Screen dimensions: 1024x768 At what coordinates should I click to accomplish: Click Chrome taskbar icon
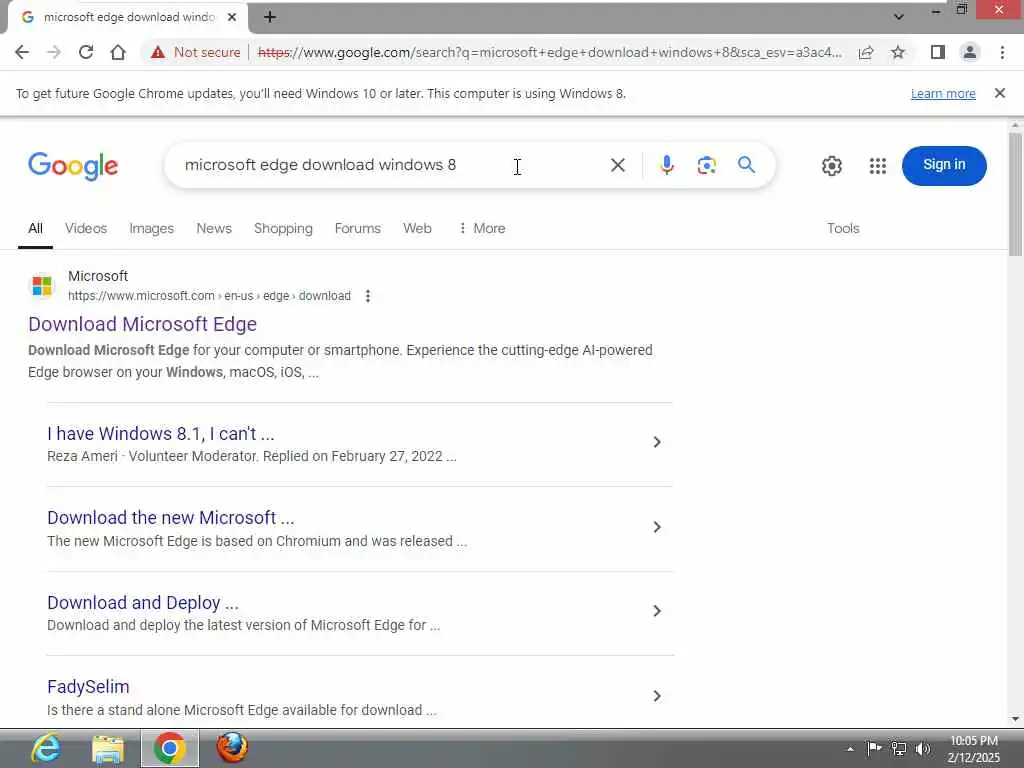pos(170,748)
